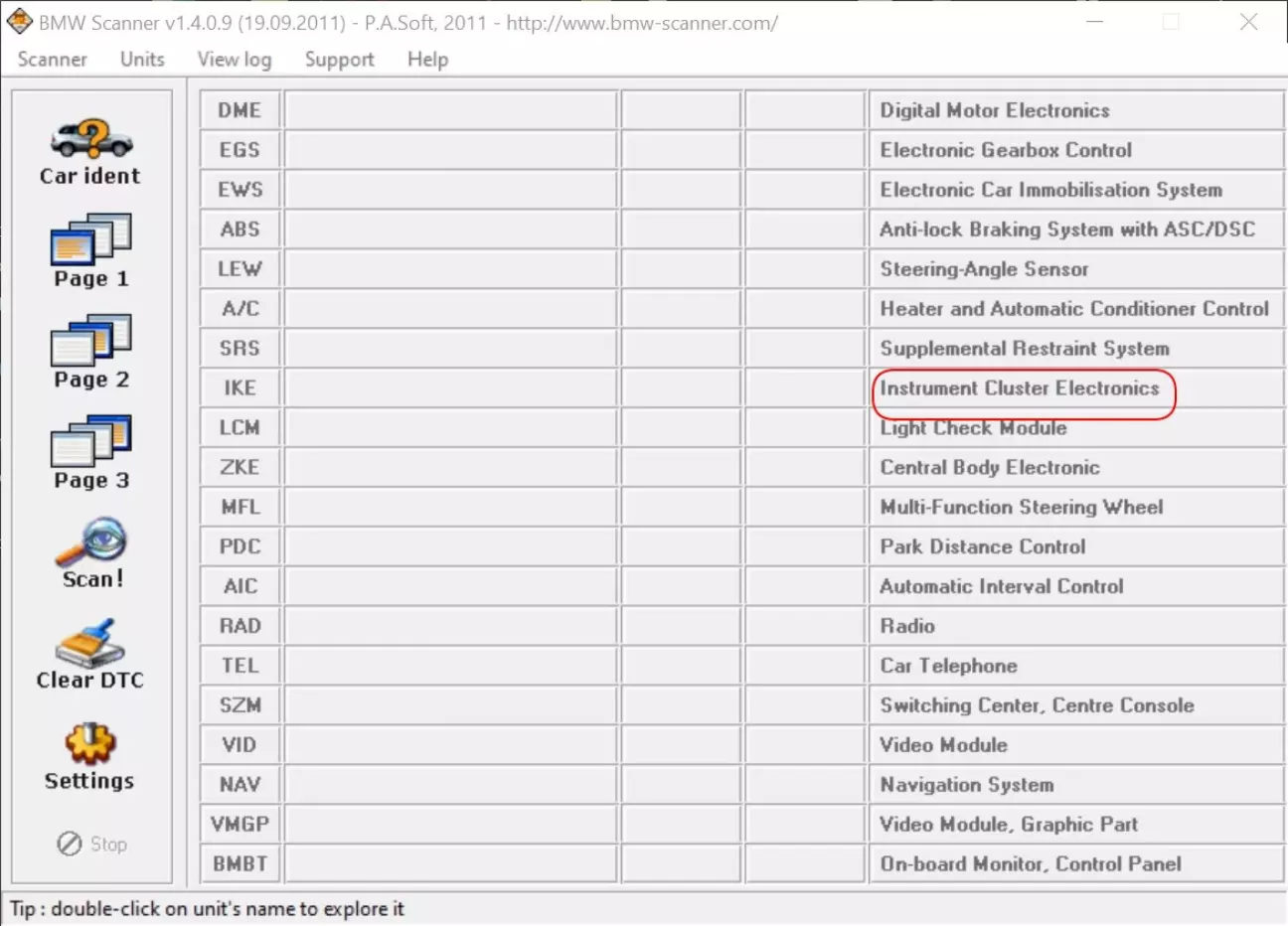Go to Page 3 of units
1288x926 pixels.
pyautogui.click(x=90, y=442)
